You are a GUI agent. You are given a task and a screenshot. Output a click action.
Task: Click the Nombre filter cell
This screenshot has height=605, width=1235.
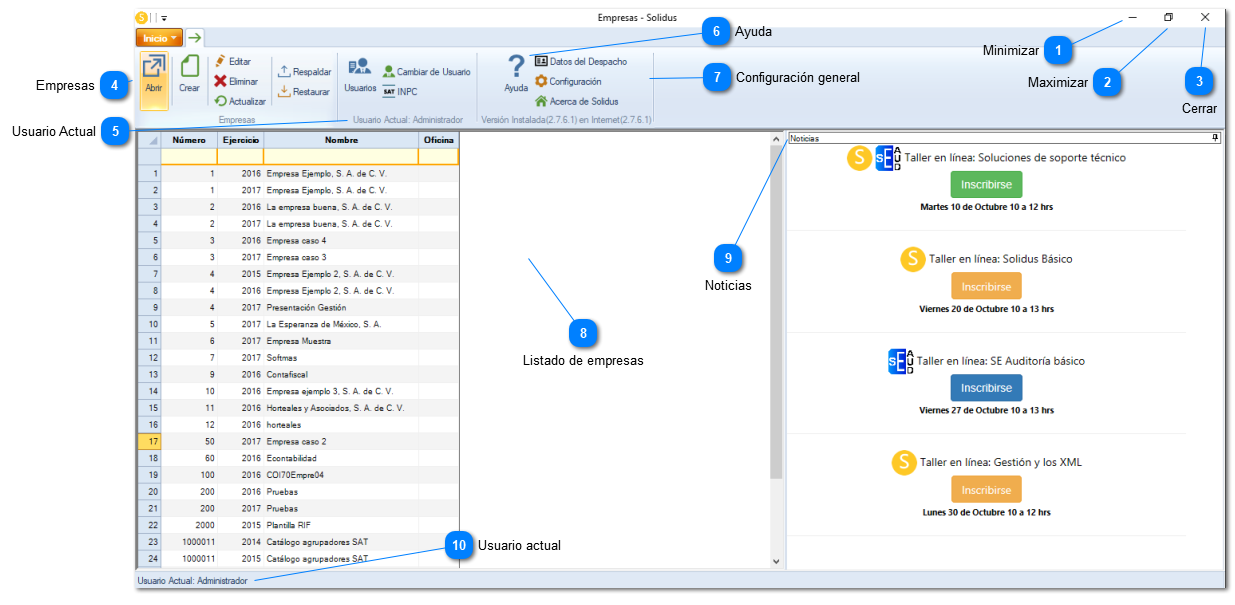(341, 157)
